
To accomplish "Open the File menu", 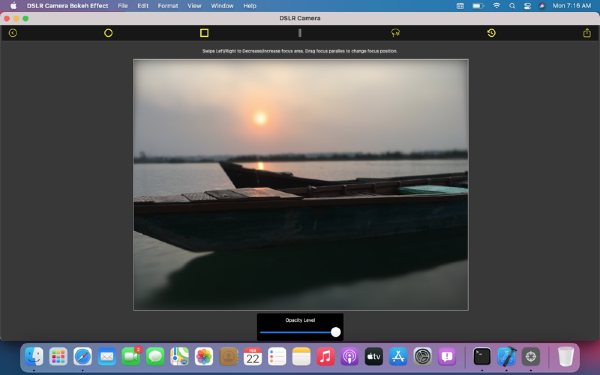I will pos(123,6).
